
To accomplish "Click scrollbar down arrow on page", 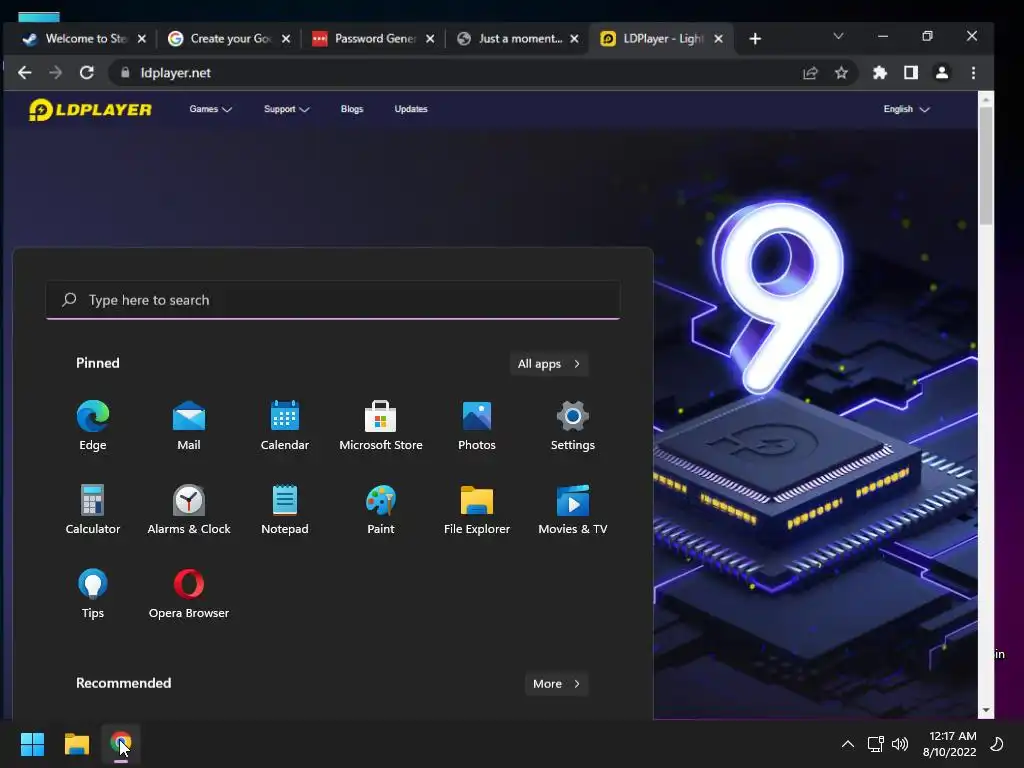I will 985,710.
